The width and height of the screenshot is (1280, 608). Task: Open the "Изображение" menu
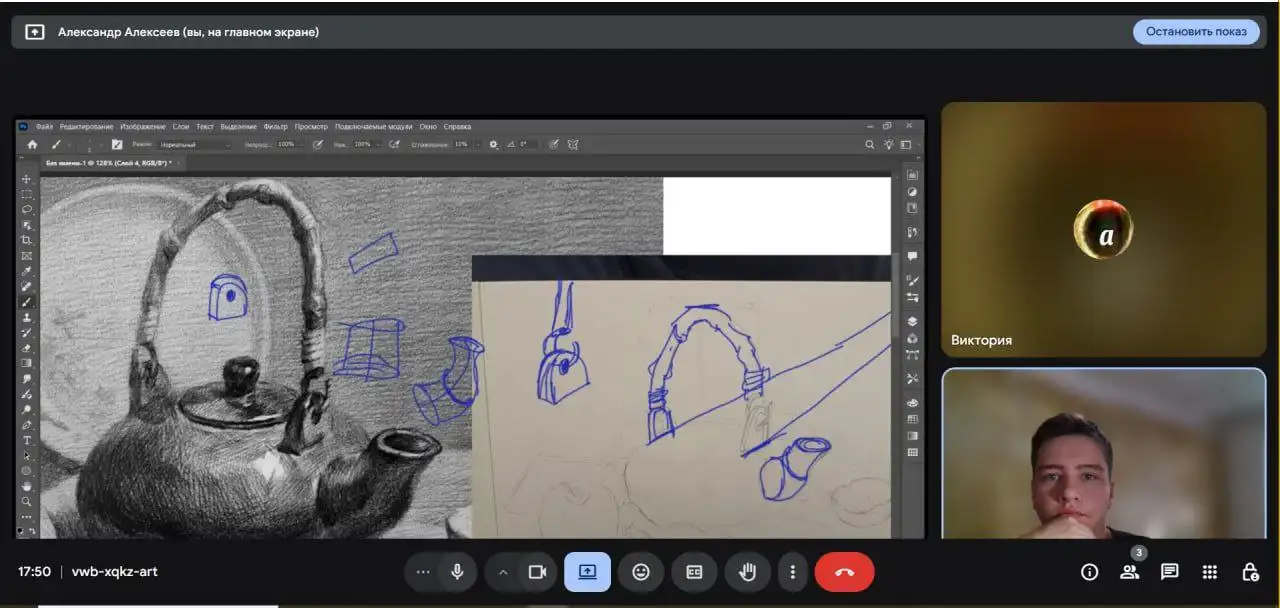tap(143, 127)
